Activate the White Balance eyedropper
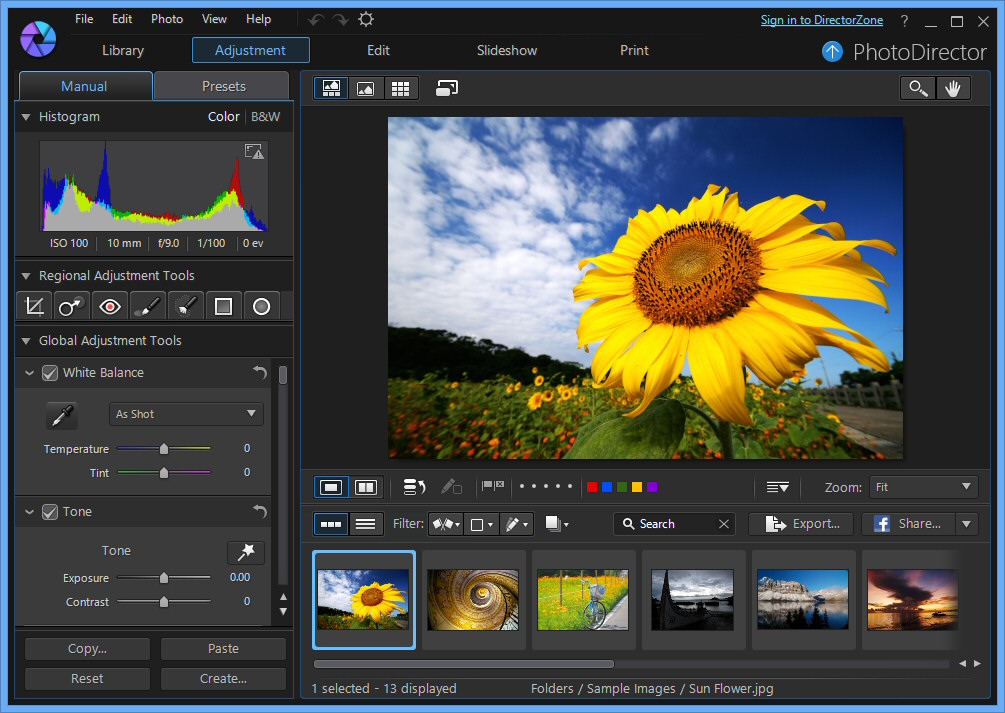Image resolution: width=1005 pixels, height=713 pixels. tap(62, 414)
